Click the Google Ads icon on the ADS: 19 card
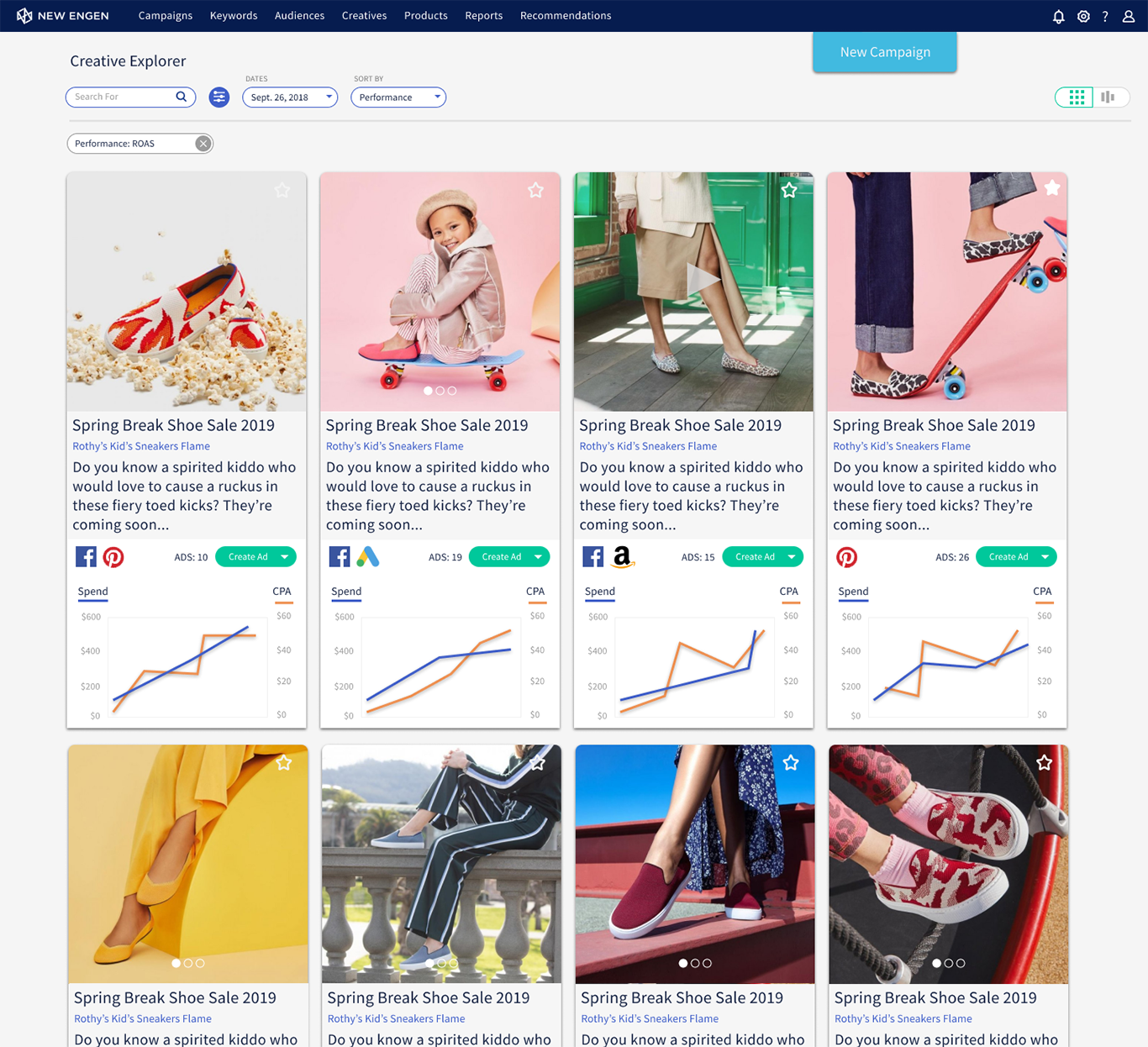The height and width of the screenshot is (1047, 1148). [368, 556]
